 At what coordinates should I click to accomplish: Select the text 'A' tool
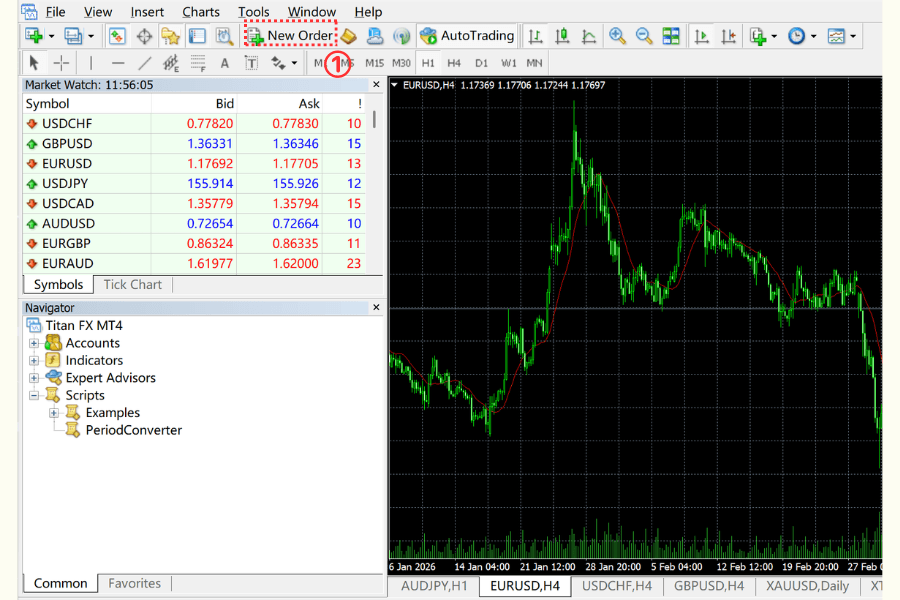224,63
